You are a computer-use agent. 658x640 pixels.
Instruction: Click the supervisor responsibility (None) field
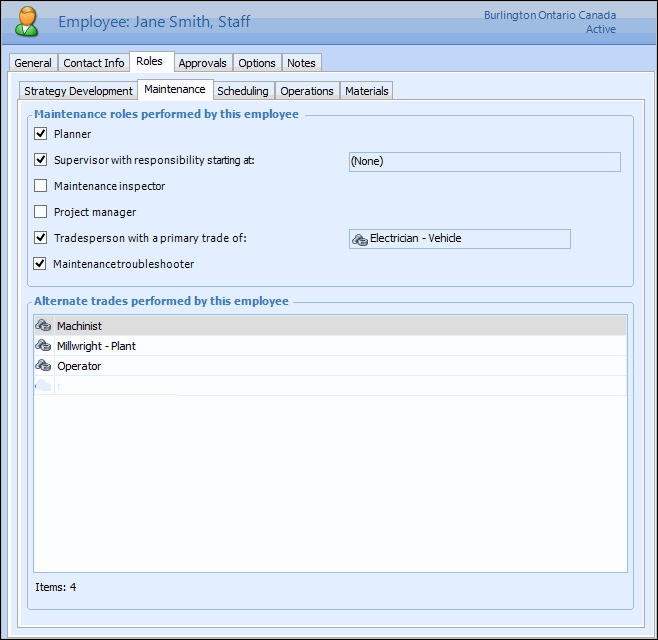[485, 162]
